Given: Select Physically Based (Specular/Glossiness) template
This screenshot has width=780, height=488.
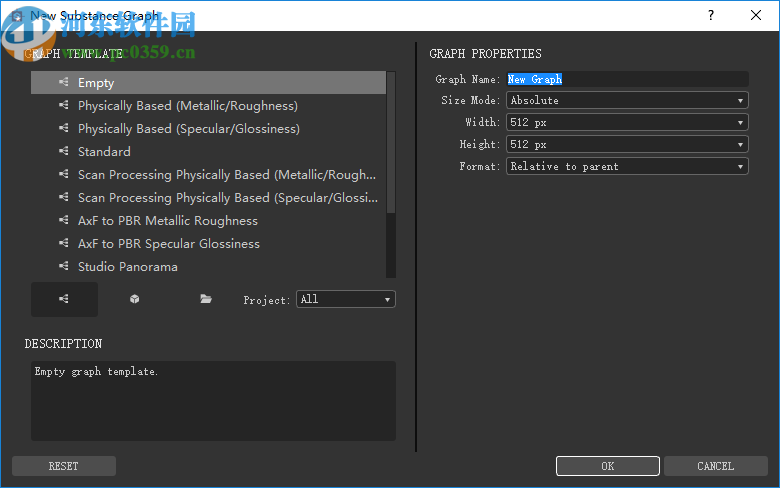Looking at the screenshot, I should (208, 128).
